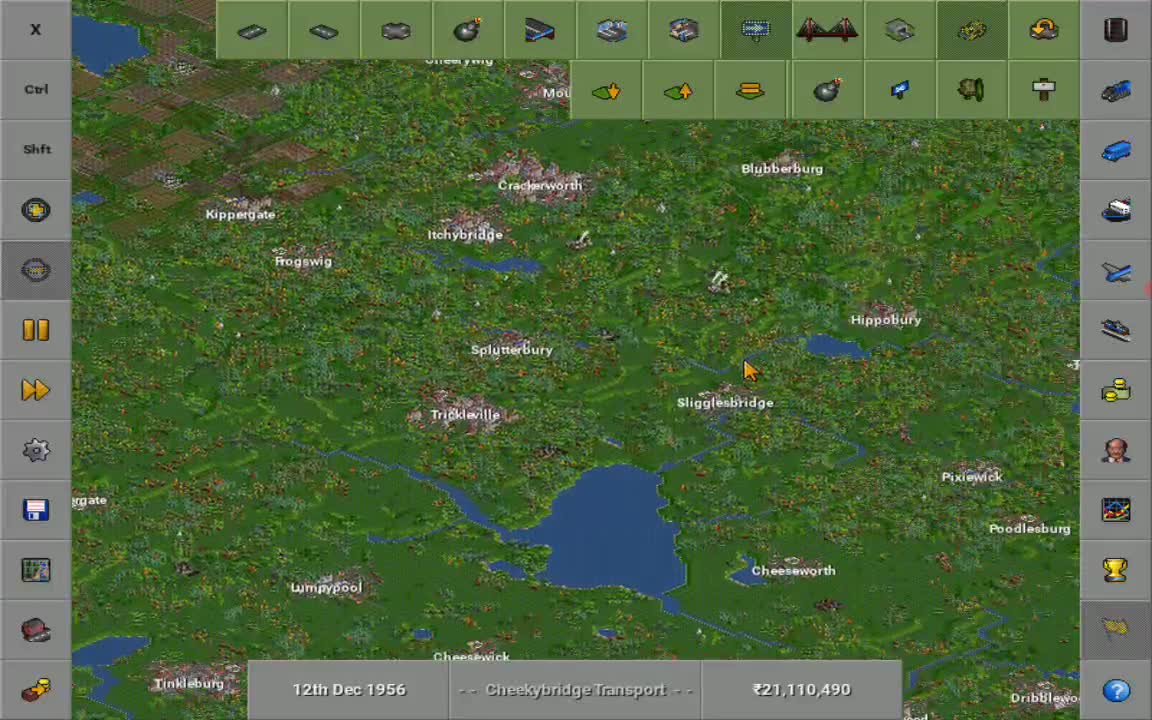Click the Tinkleburg town label
Image resolution: width=1152 pixels, height=720 pixels.
tap(189, 683)
